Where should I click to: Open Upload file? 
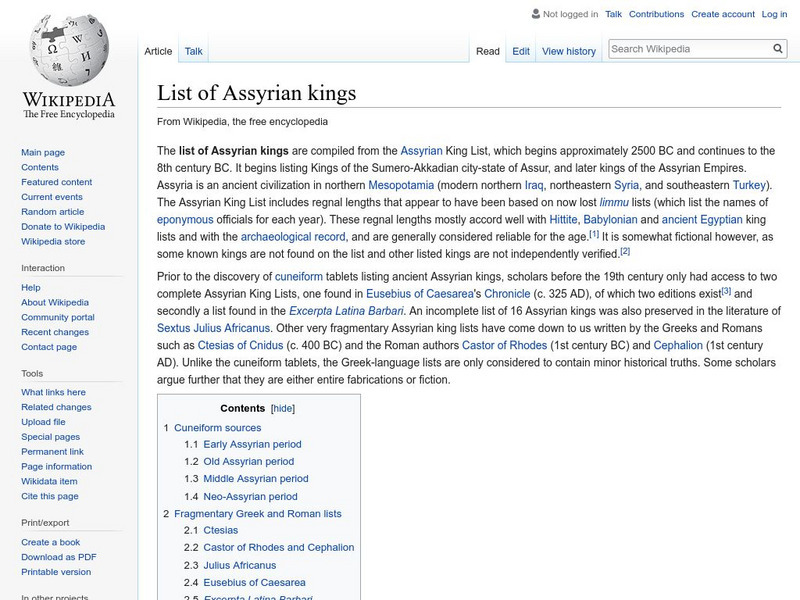(x=43, y=421)
